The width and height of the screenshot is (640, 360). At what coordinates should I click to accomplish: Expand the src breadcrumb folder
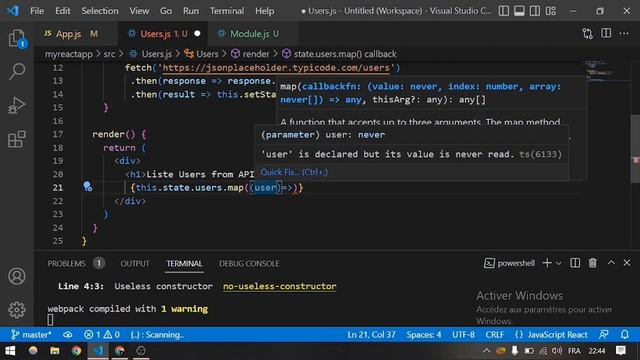click(x=109, y=54)
